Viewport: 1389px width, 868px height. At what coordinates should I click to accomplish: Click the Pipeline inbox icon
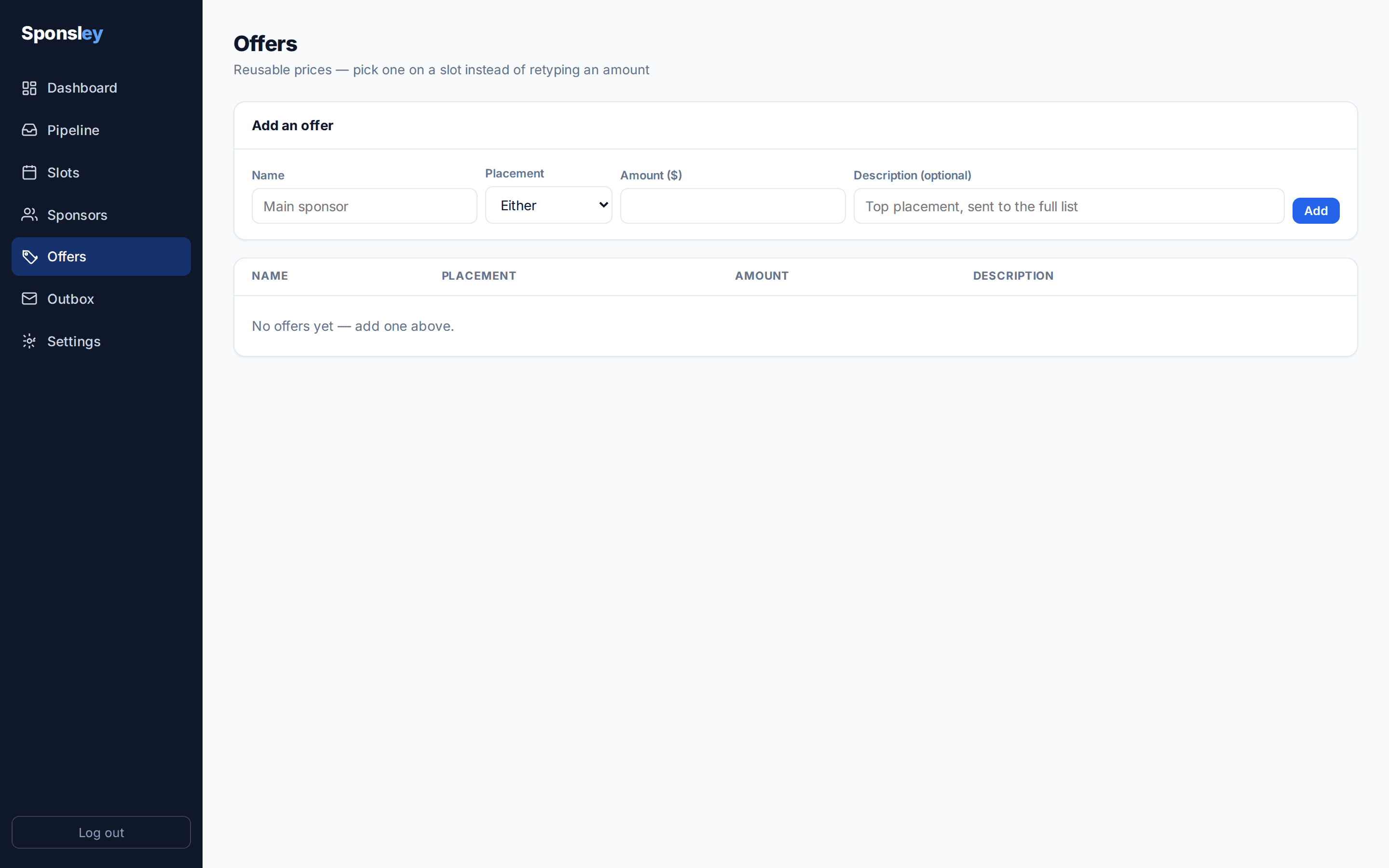[29, 130]
